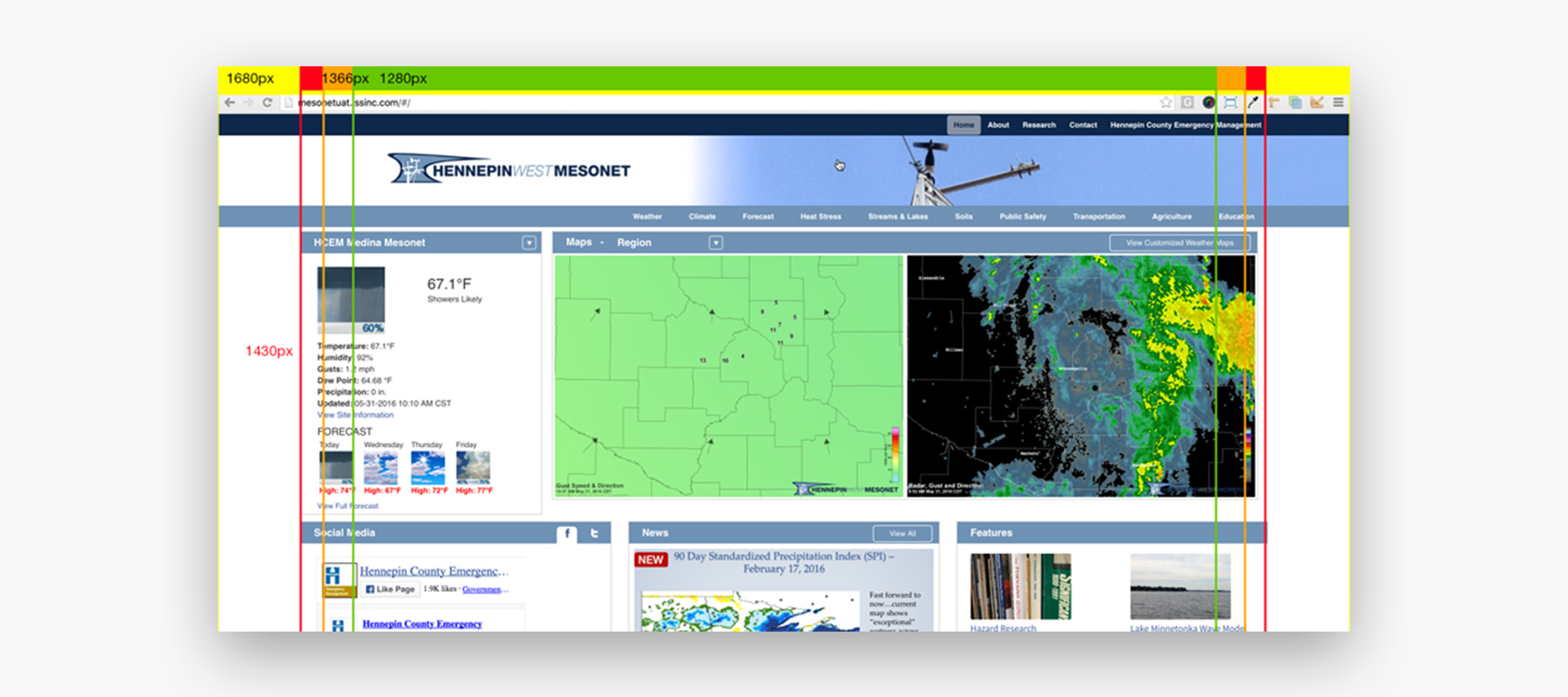Open the Weather menu
This screenshot has width=1568, height=697.
click(647, 217)
